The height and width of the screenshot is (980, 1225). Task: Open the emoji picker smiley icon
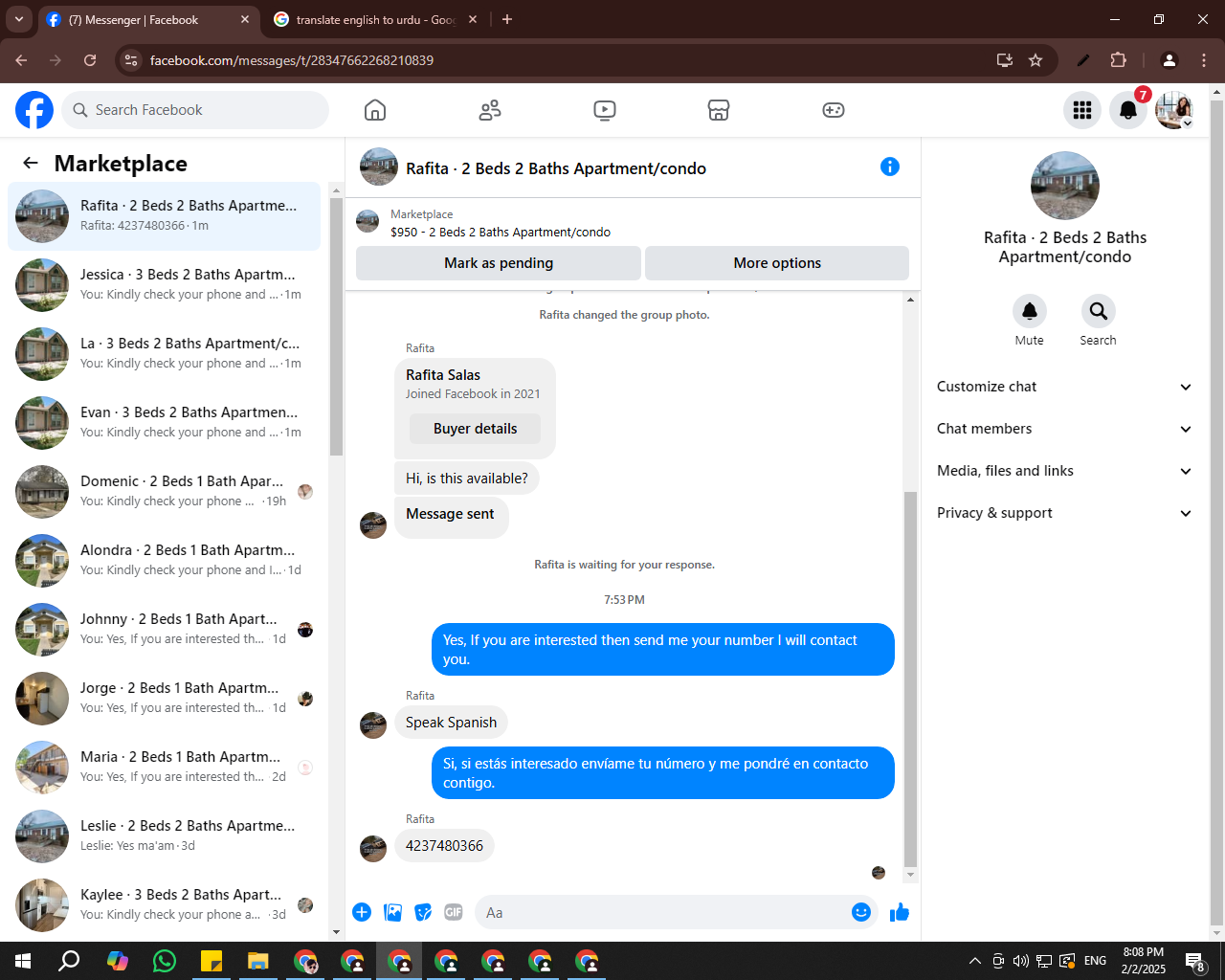tap(861, 912)
